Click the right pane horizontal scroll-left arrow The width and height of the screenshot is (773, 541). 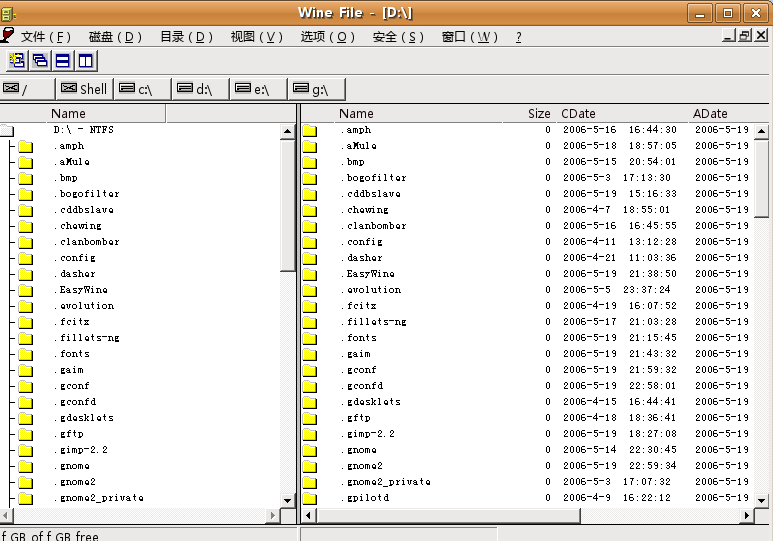(309, 515)
